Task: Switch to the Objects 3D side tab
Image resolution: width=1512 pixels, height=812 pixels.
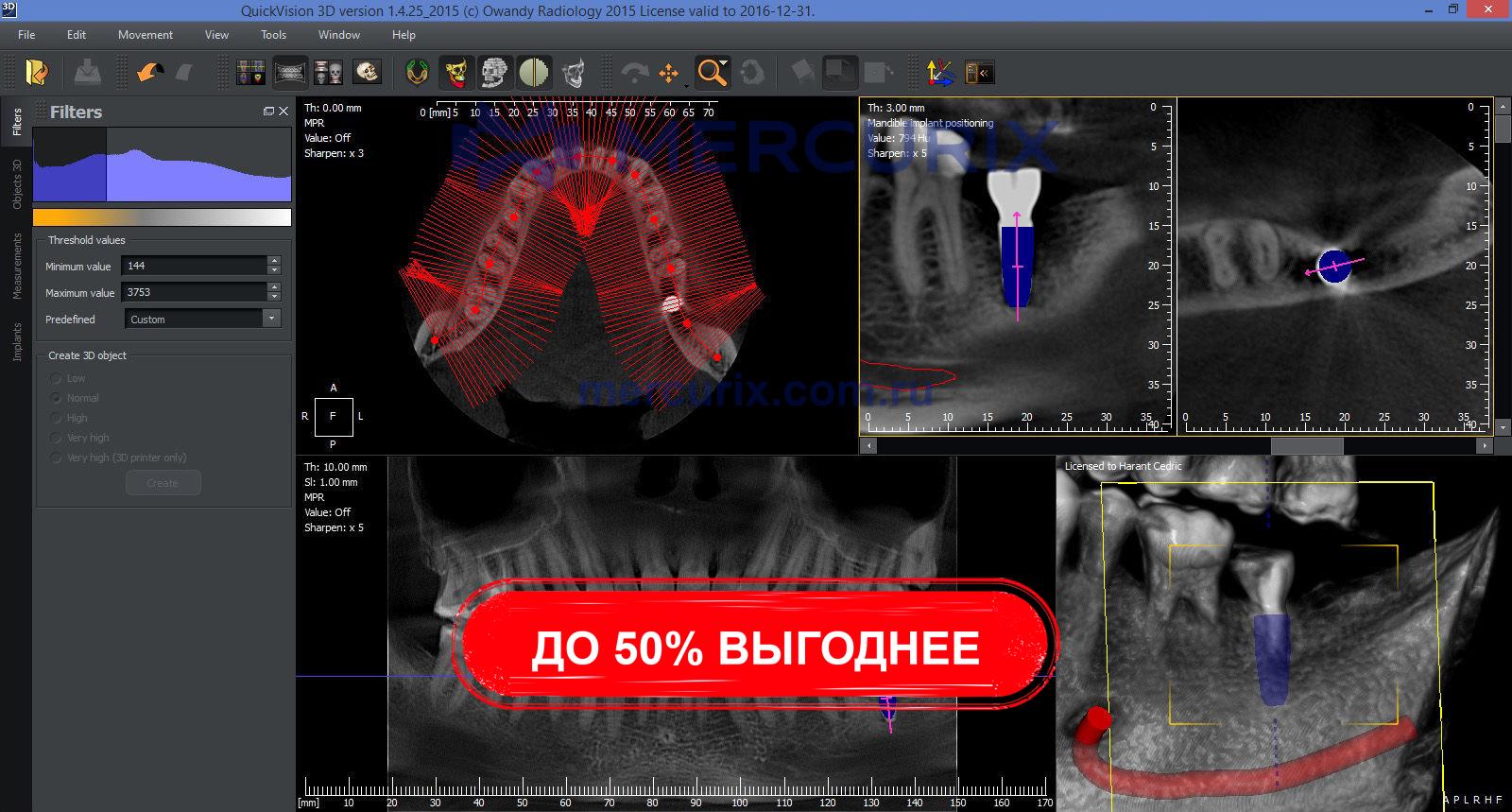Action: pos(16,184)
